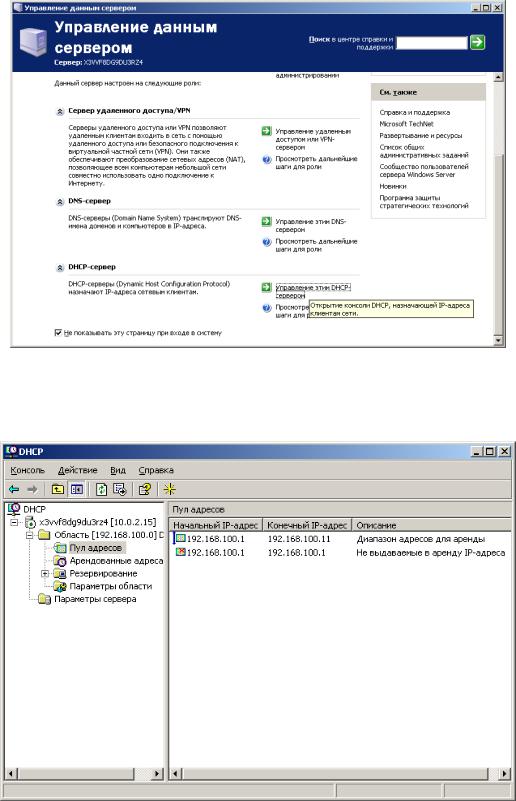This screenshot has width=516, height=801.
Task: Click scroll up arrow of server management page
Action: coord(499,77)
